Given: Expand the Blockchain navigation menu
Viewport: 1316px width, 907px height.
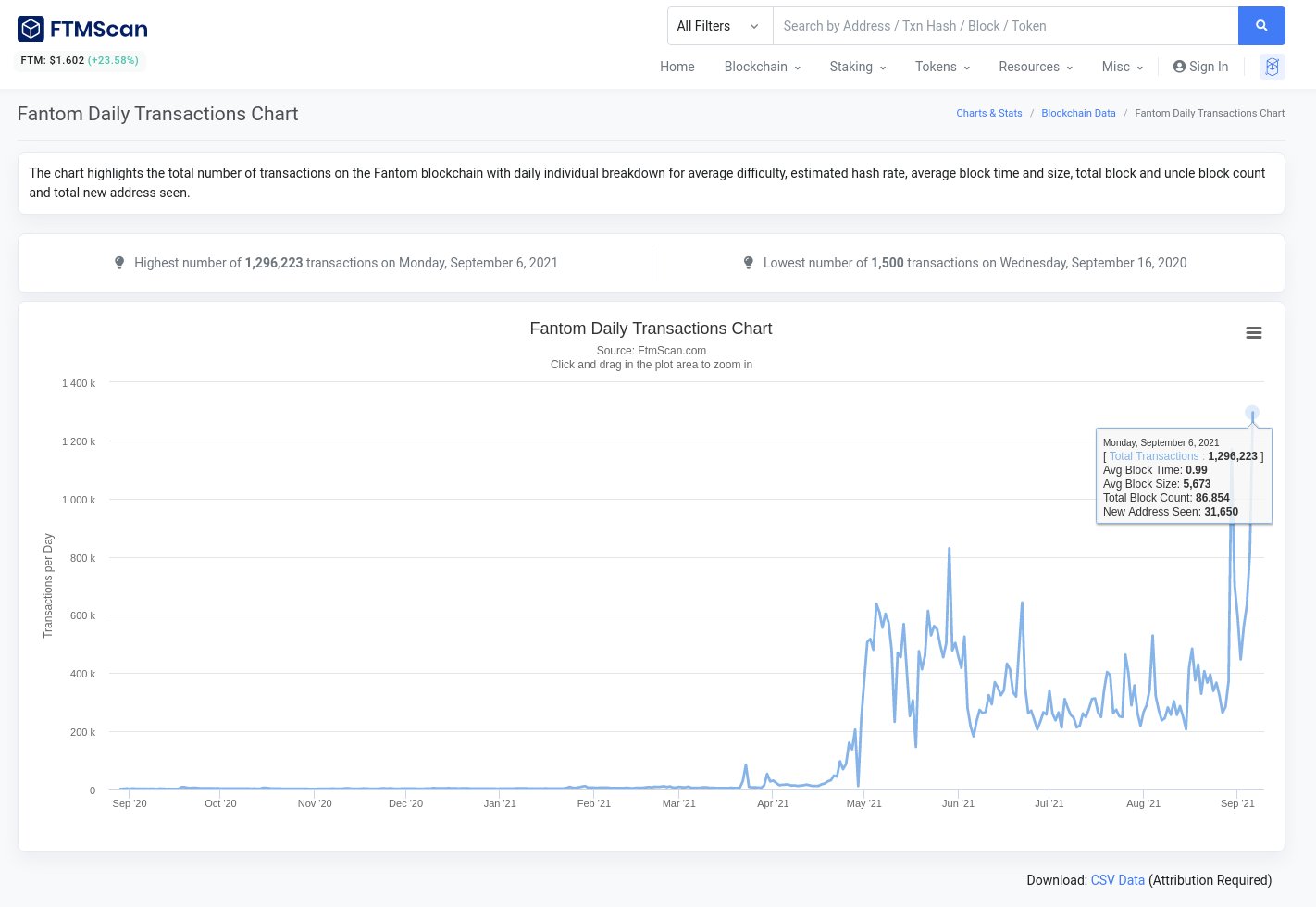Looking at the screenshot, I should tap(762, 67).
